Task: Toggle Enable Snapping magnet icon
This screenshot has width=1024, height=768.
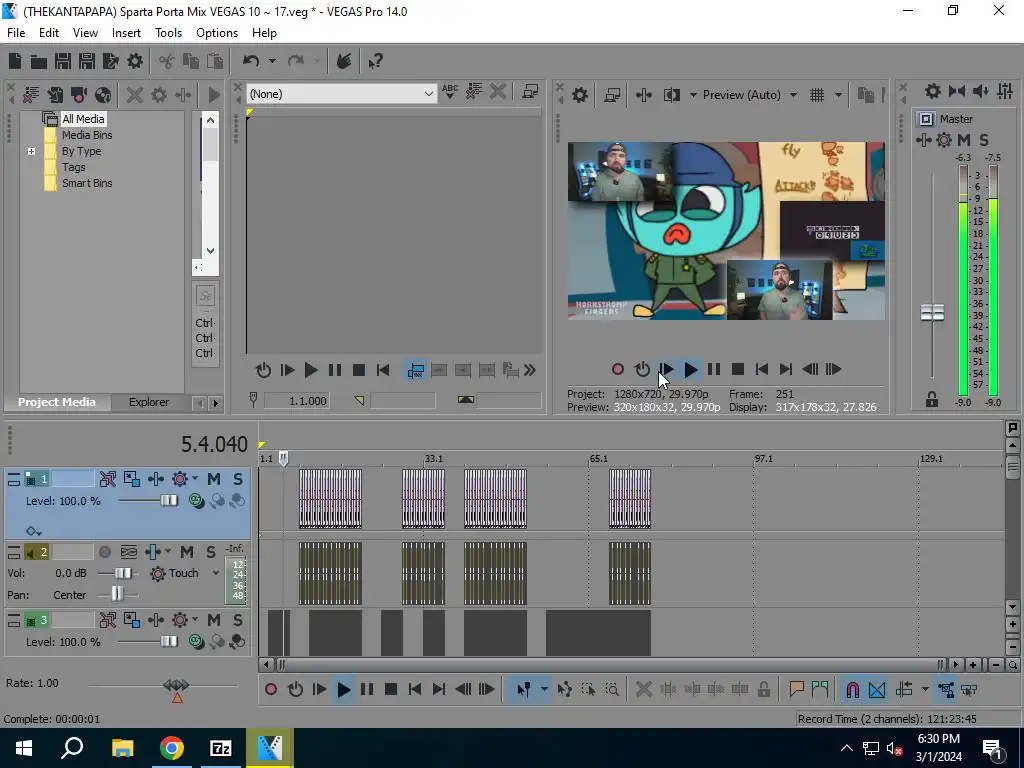Action: 852,689
